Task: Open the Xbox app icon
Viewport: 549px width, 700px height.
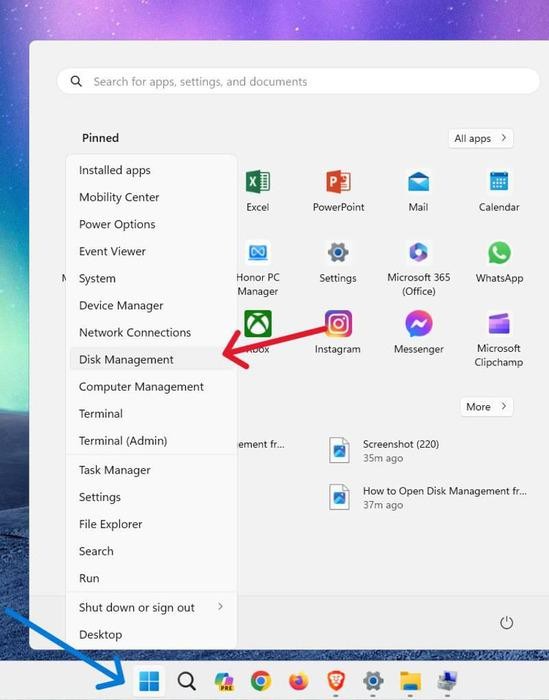Action: (x=258, y=324)
